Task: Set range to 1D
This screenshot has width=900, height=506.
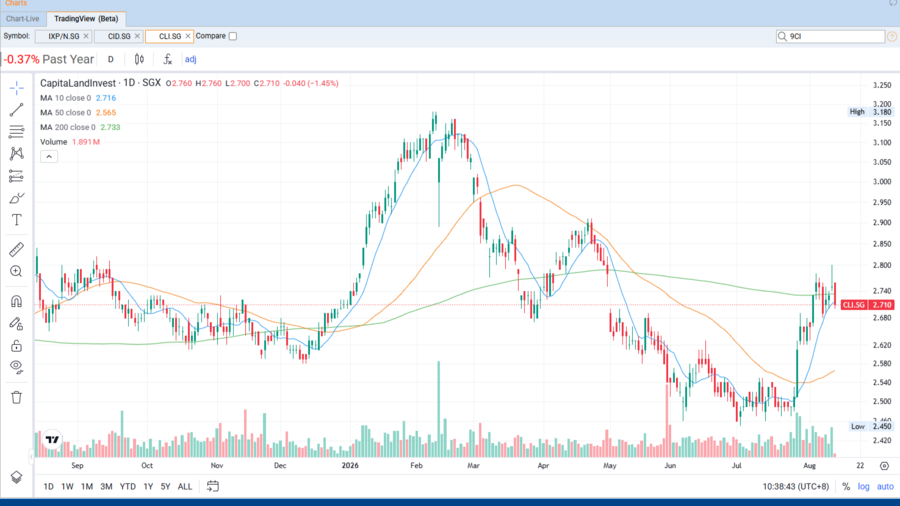Action: pos(48,486)
